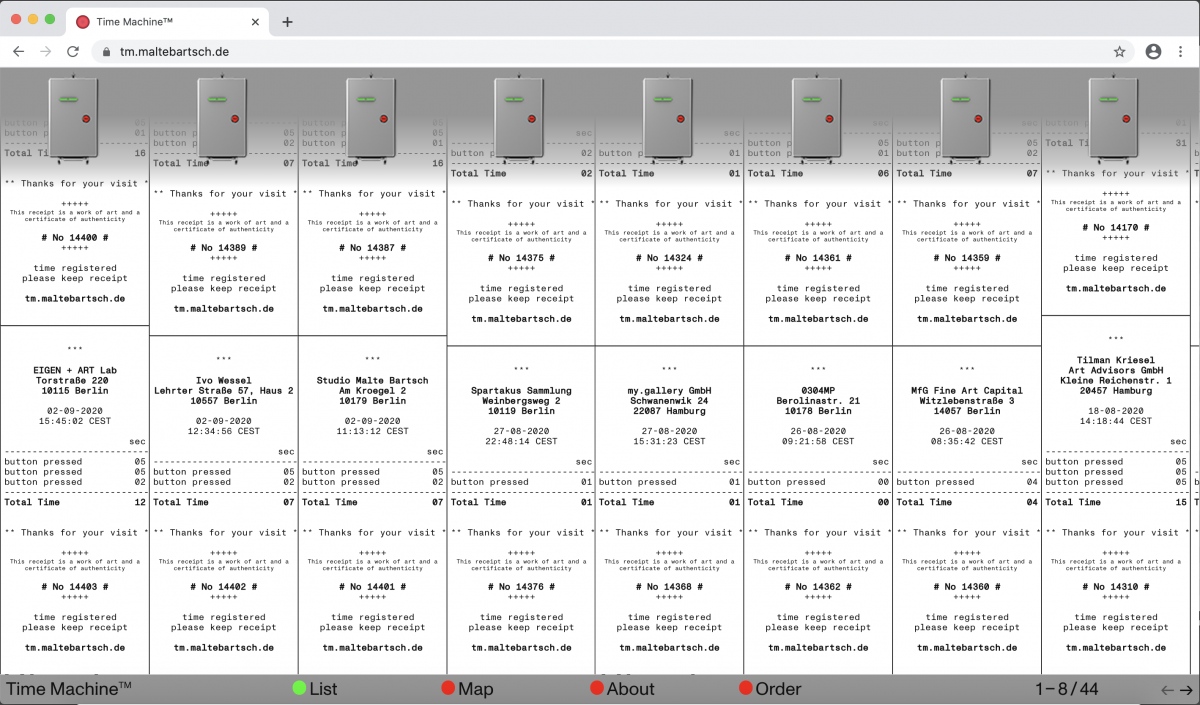This screenshot has width=1200, height=705.
Task: Open Chrome three-dot menu
Action: point(1181,51)
